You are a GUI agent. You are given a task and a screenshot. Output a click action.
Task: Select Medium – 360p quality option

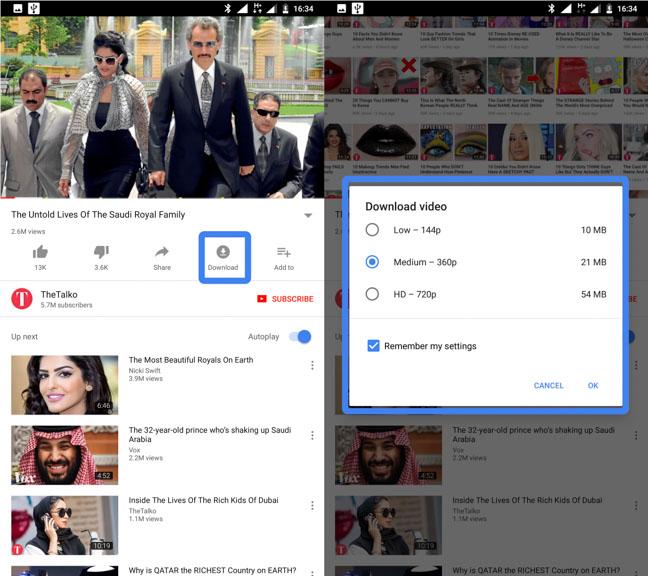click(372, 262)
